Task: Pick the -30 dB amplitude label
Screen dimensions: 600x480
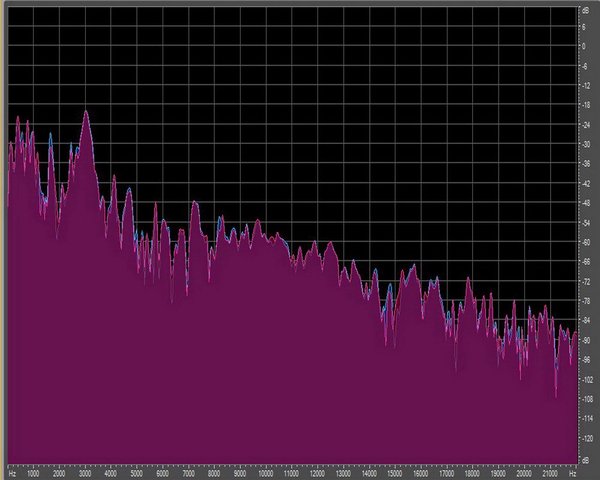Action: [585, 145]
